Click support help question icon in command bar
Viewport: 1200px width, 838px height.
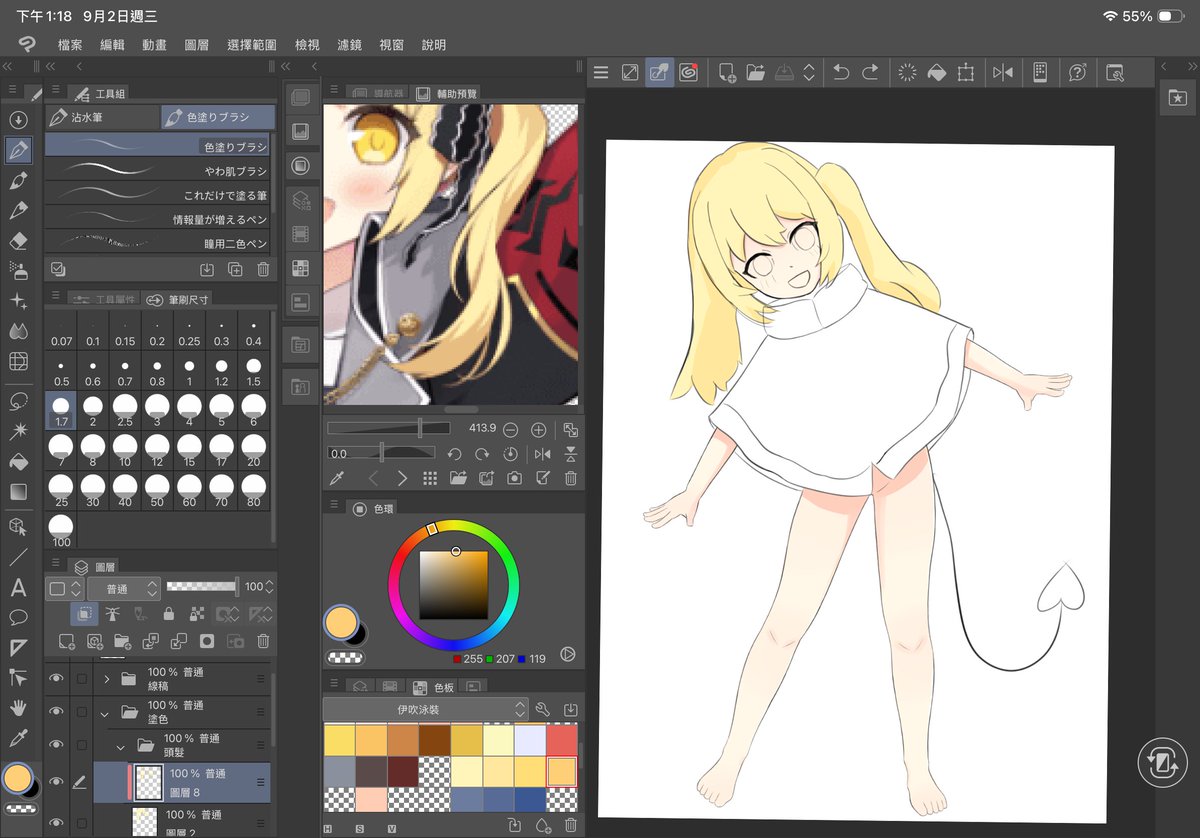pos(1077,72)
